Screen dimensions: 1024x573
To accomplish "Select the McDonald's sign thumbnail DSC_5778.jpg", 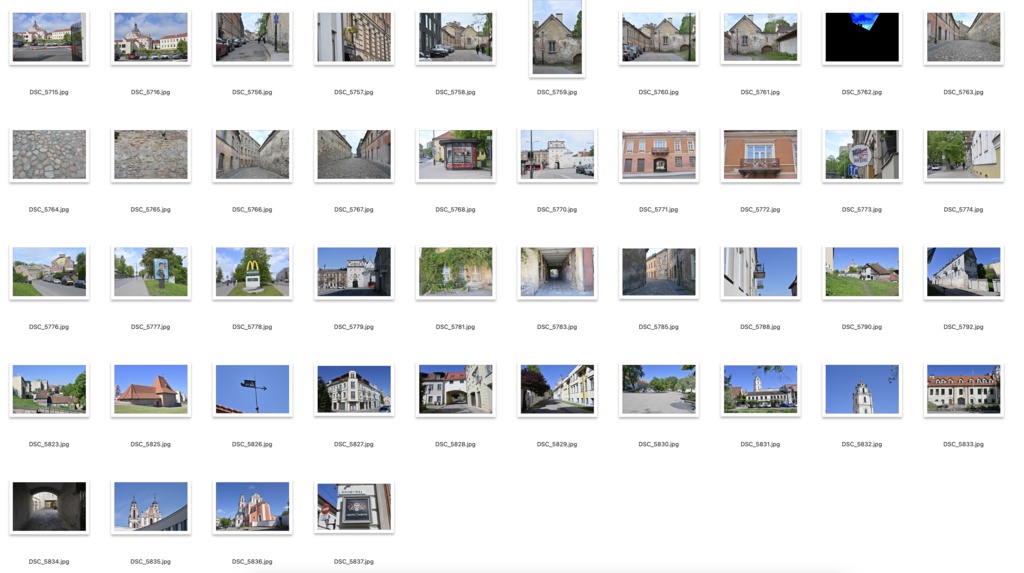I will 252,272.
